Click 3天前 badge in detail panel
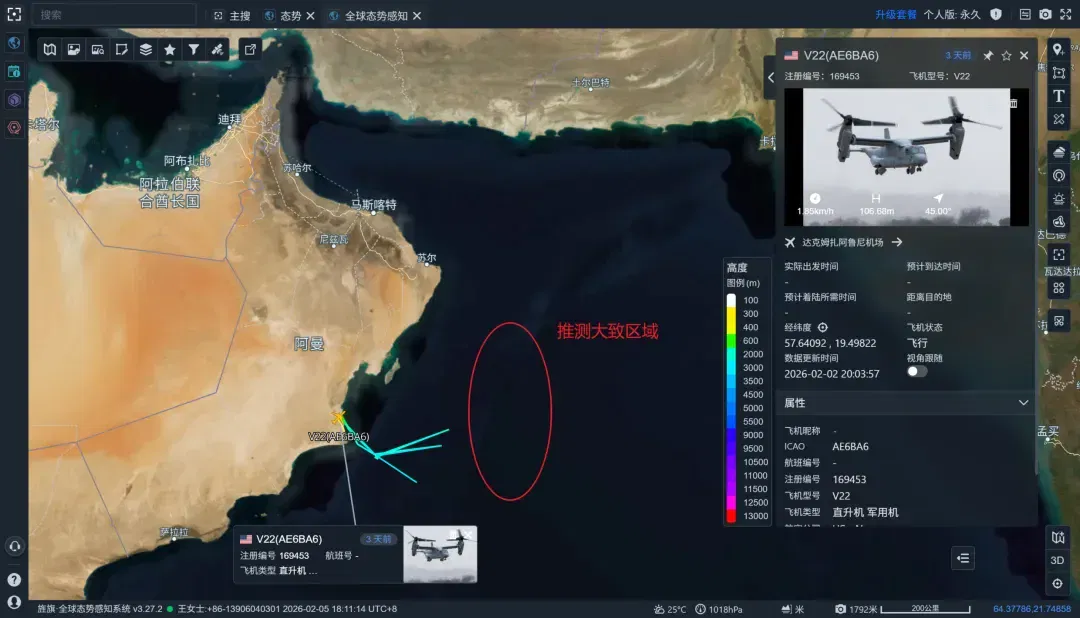 [x=958, y=56]
